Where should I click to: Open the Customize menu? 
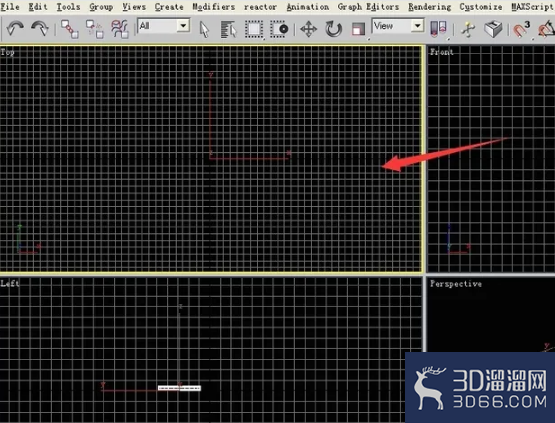click(x=481, y=7)
